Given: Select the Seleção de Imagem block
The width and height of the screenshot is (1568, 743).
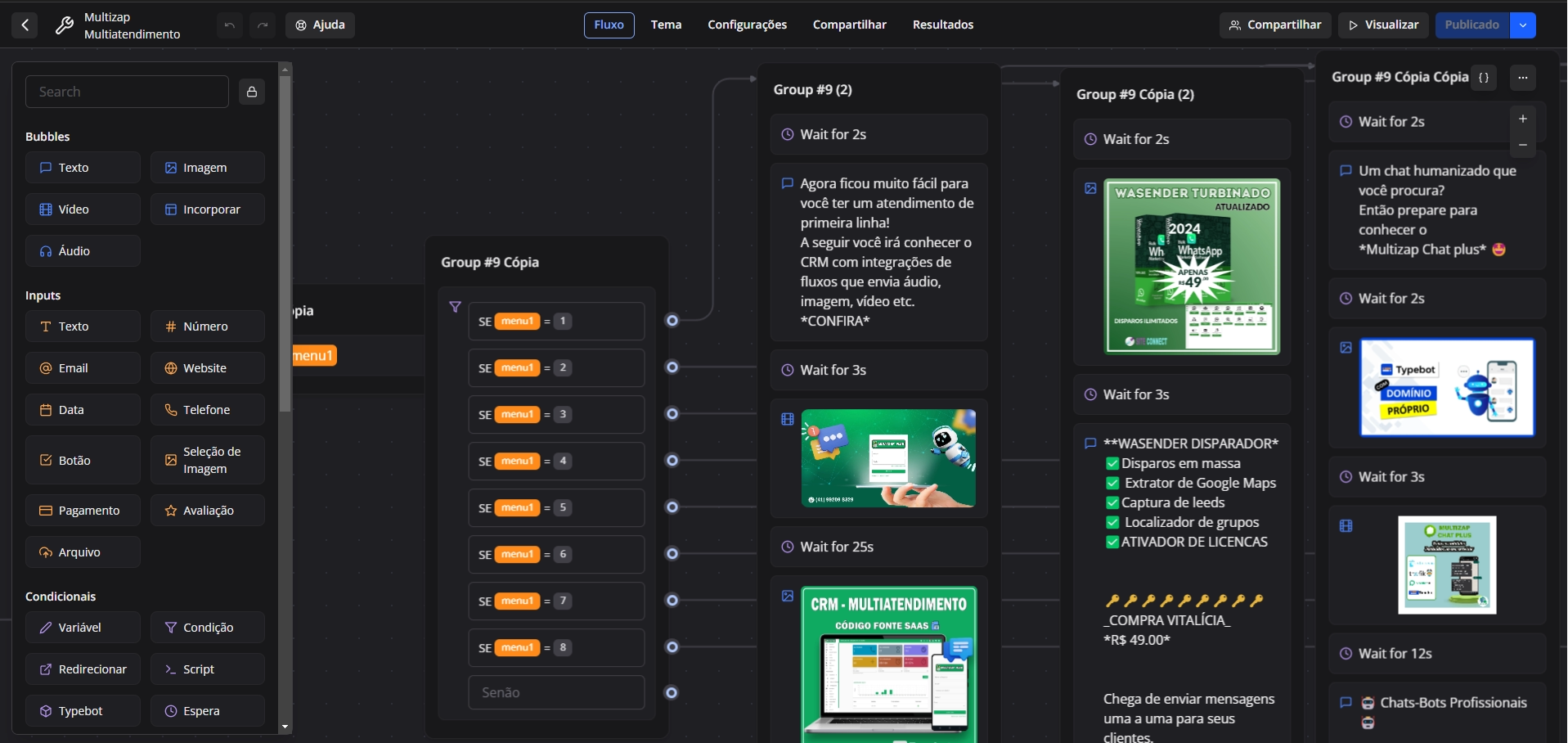Looking at the screenshot, I should (x=208, y=461).
